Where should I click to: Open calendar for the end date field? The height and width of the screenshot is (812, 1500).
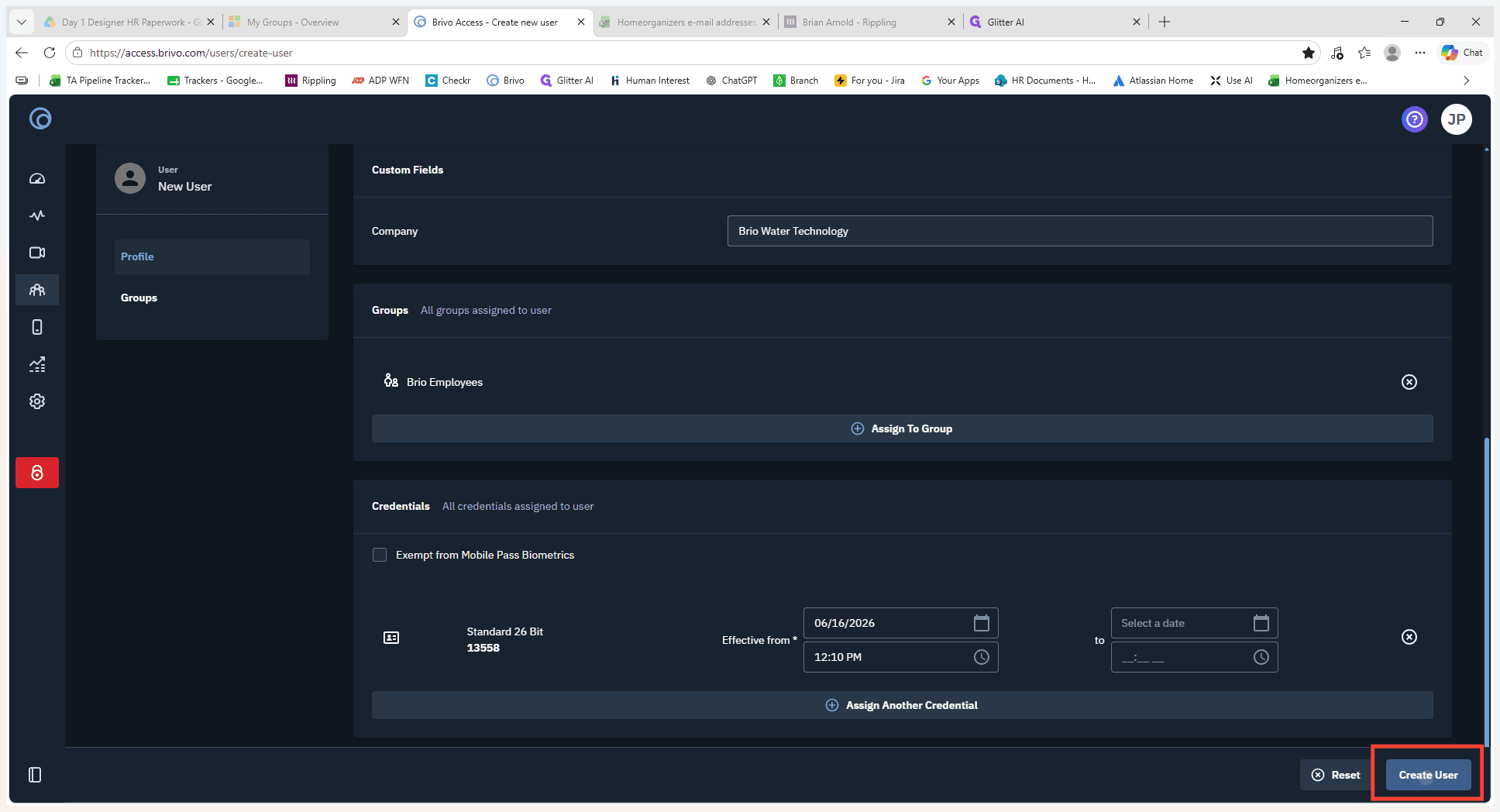[x=1261, y=623]
